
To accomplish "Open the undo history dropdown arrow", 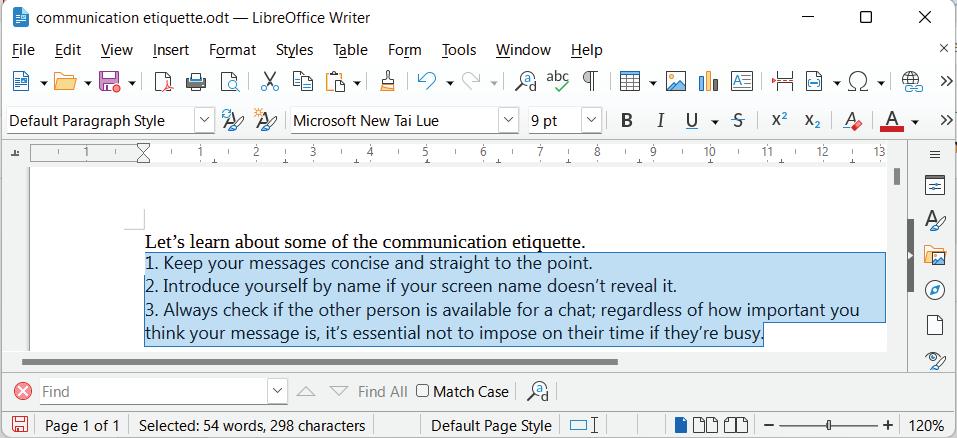I will 450,82.
